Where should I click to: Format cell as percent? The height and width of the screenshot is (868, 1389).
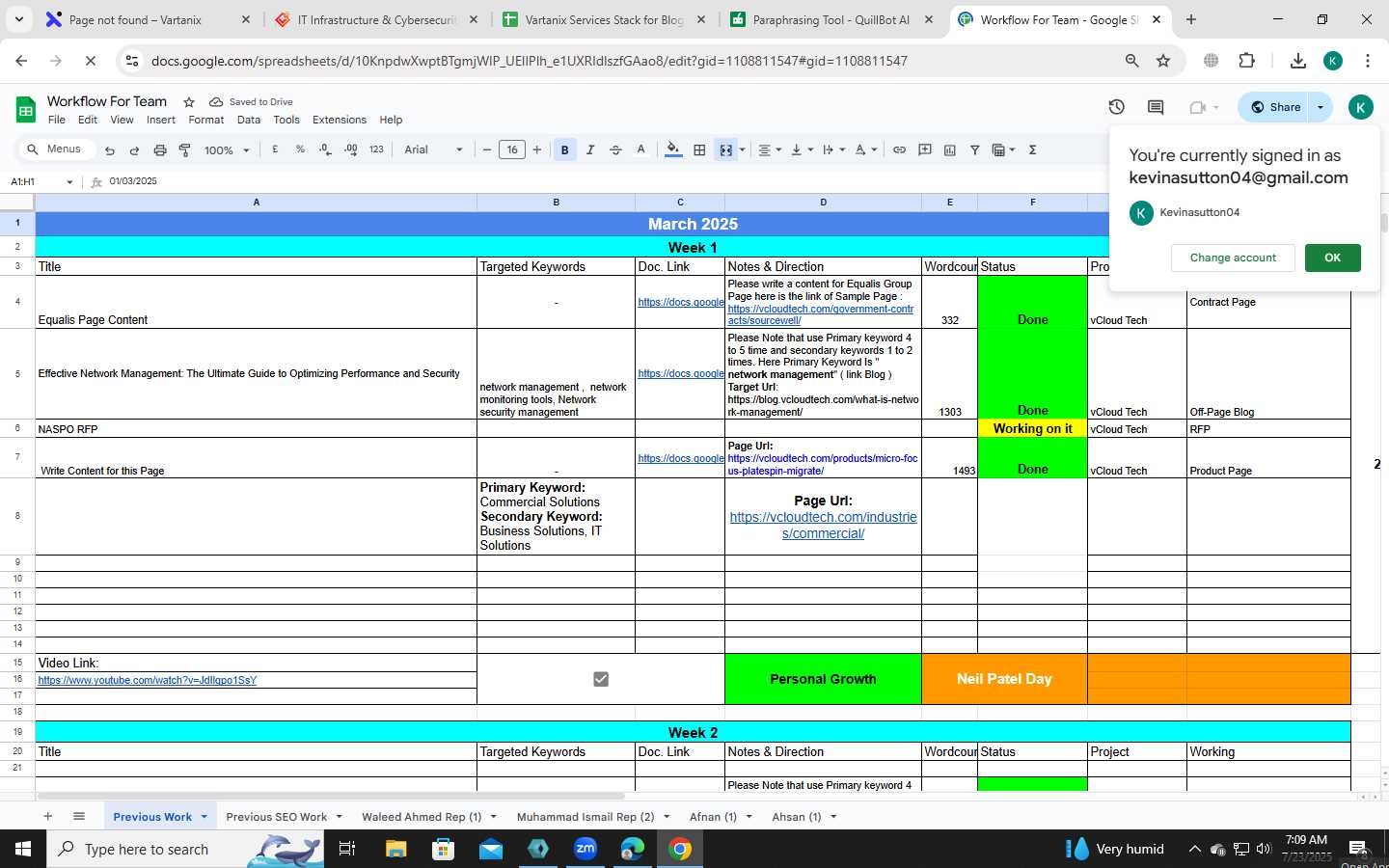tap(300, 149)
